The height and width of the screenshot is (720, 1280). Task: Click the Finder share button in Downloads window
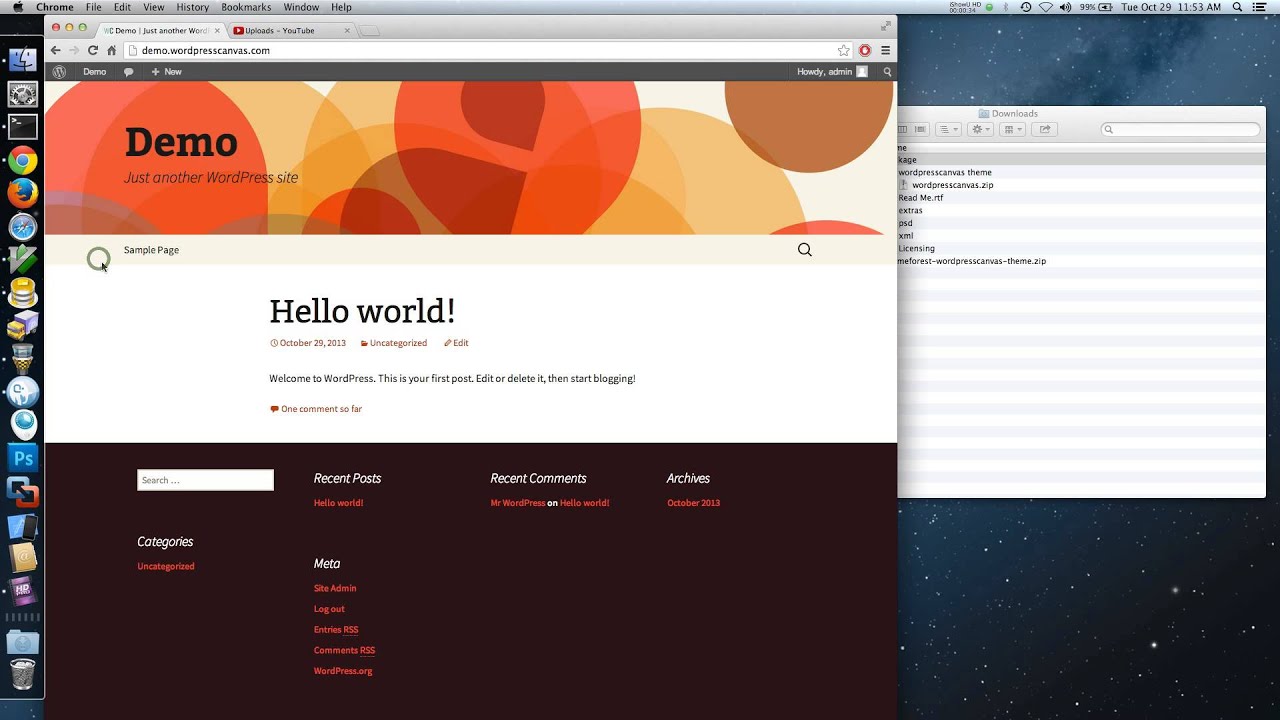1045,129
